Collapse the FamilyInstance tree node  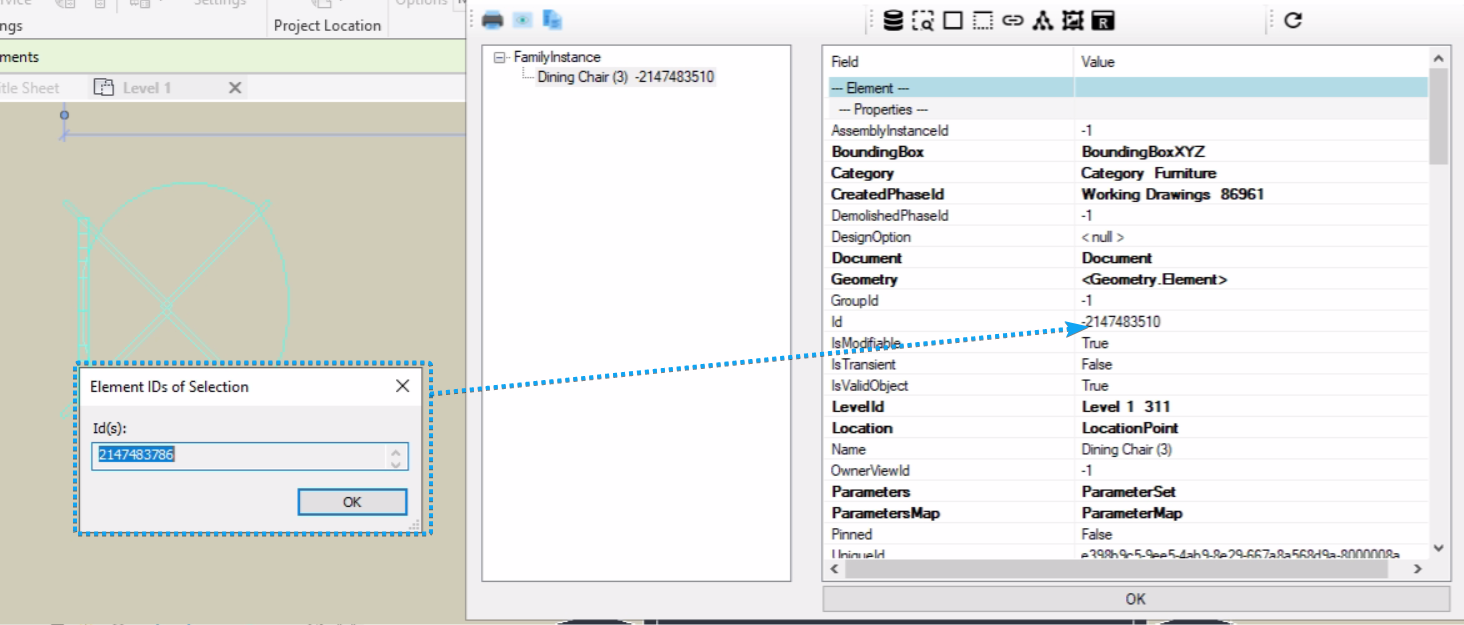[500, 58]
